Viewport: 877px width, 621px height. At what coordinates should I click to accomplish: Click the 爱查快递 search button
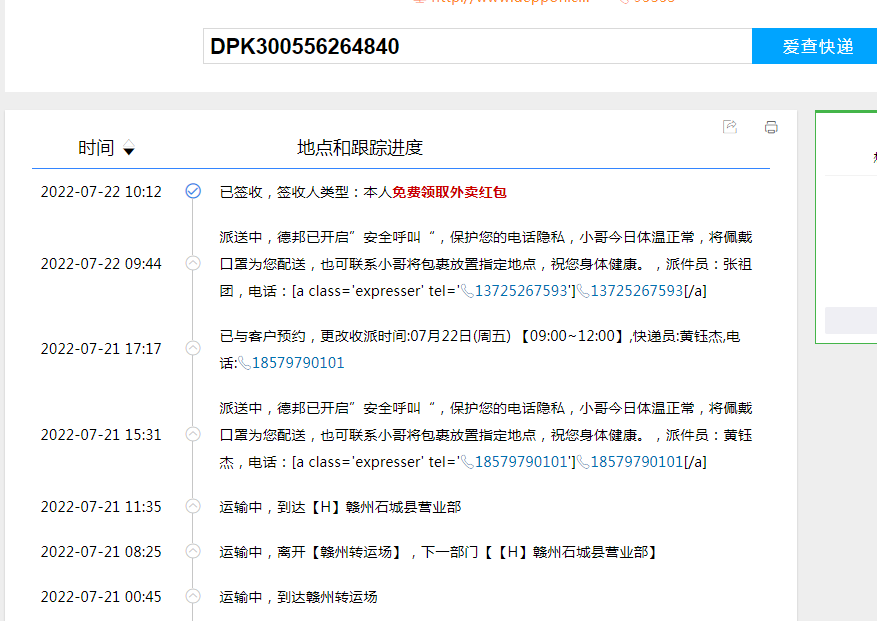(814, 46)
